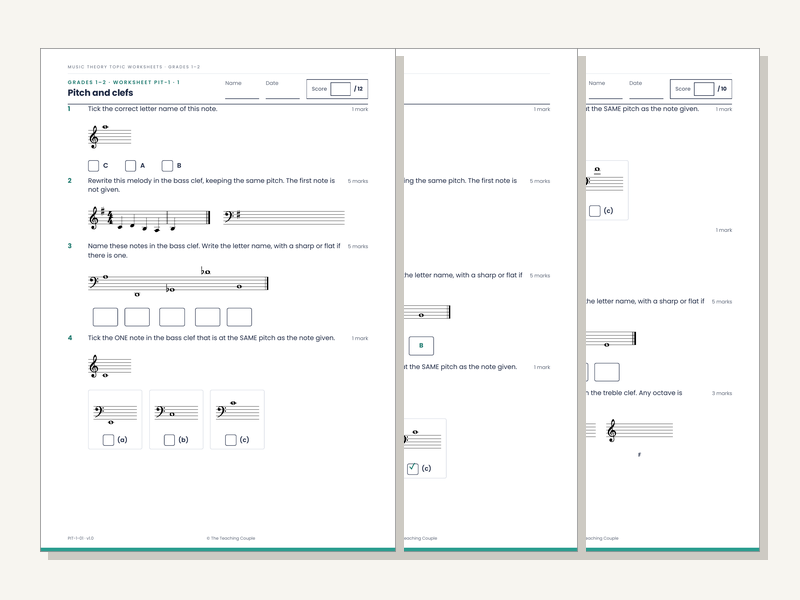This screenshot has width=800, height=600.
Task: Click 'Tick the correct letter name of this note.'
Action: pos(153,109)
